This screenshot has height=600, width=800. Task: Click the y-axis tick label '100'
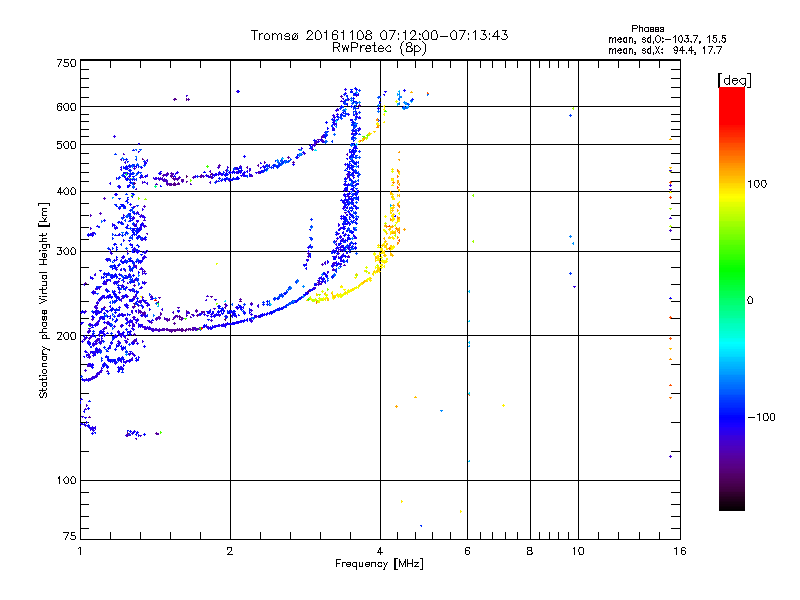click(66, 480)
